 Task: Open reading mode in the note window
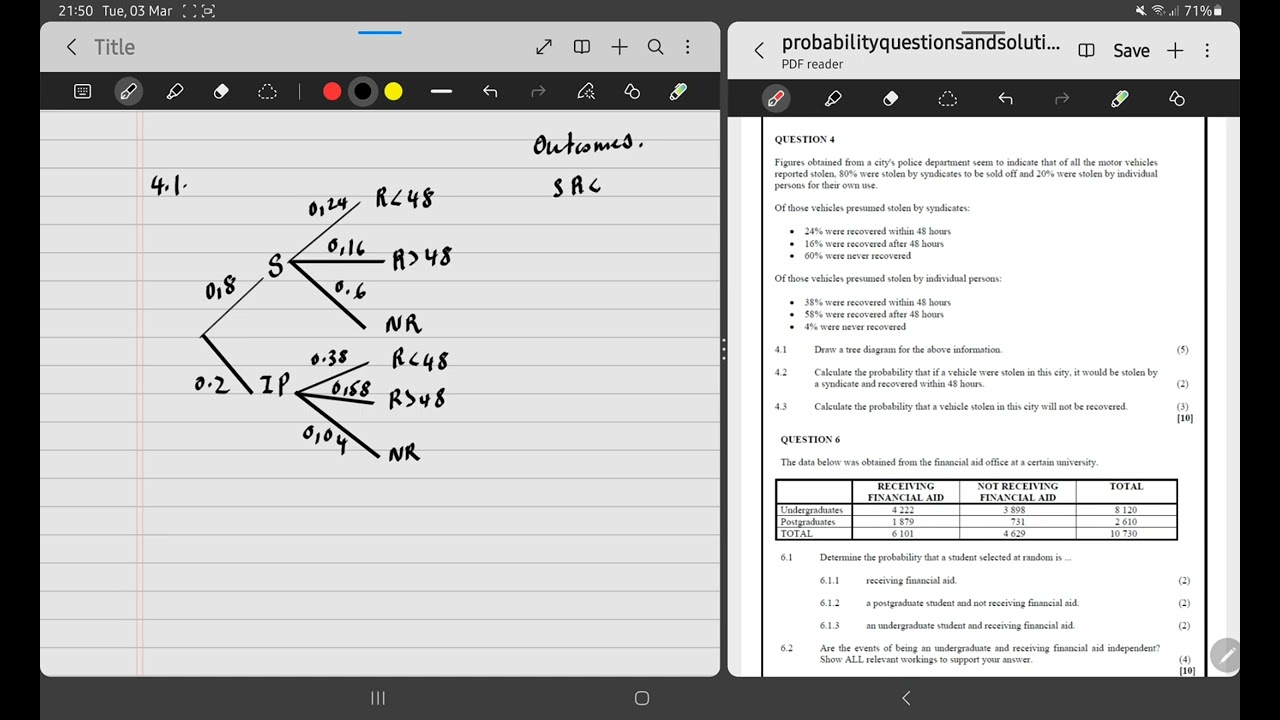point(581,47)
